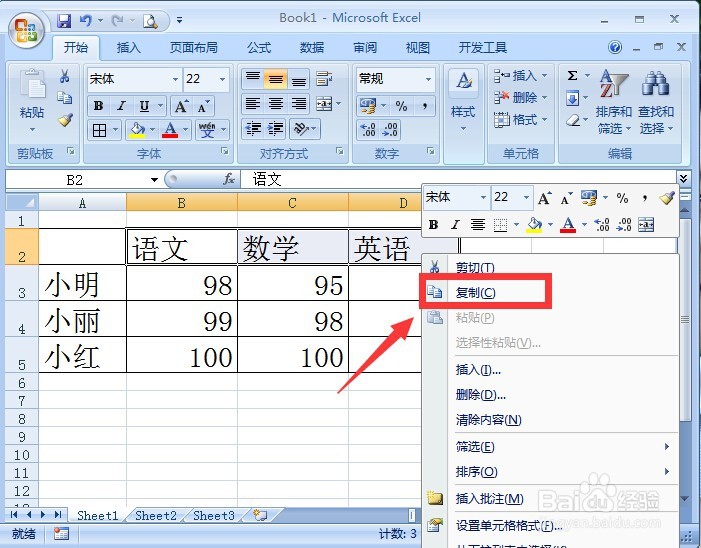Viewport: 701px width, 548px height.
Task: Choose 插入批注(M) in context menu
Action: [x=550, y=498]
